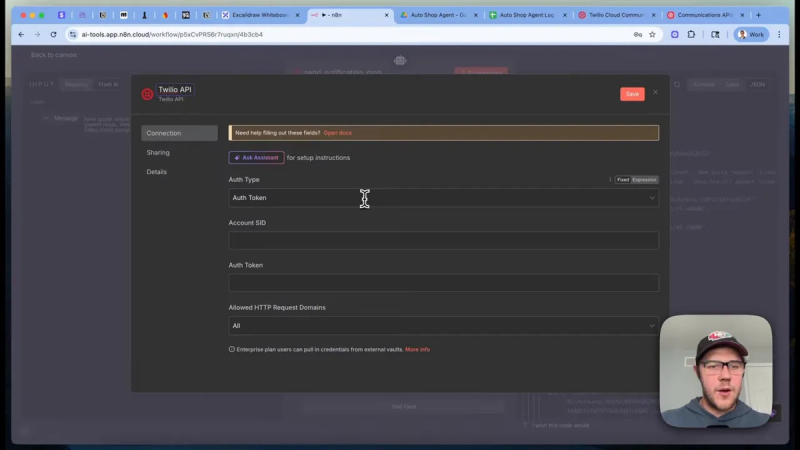The width and height of the screenshot is (800, 450).
Task: Click the Account SID input field
Action: [443, 240]
